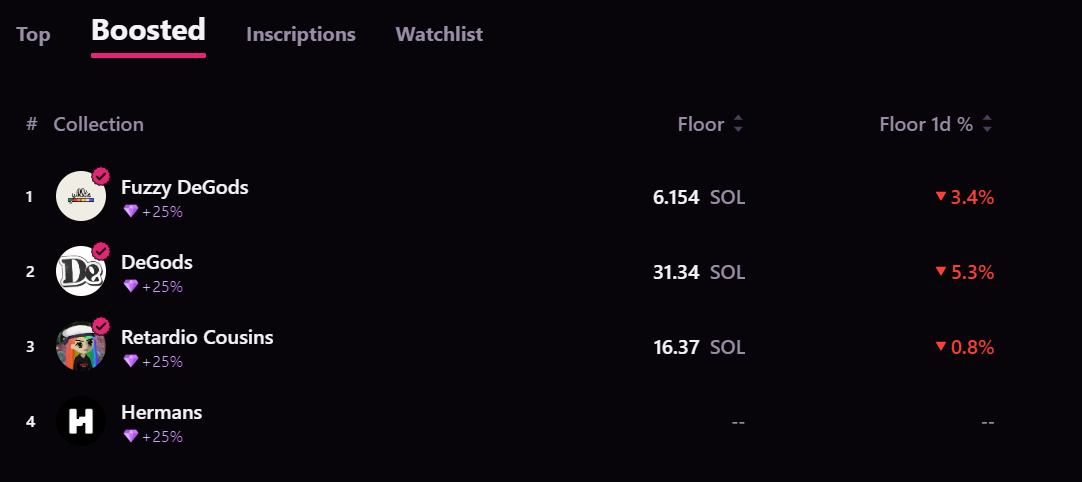Click the diamond boost icon under Fuzzy DeGods
The image size is (1082, 482).
[x=130, y=211]
